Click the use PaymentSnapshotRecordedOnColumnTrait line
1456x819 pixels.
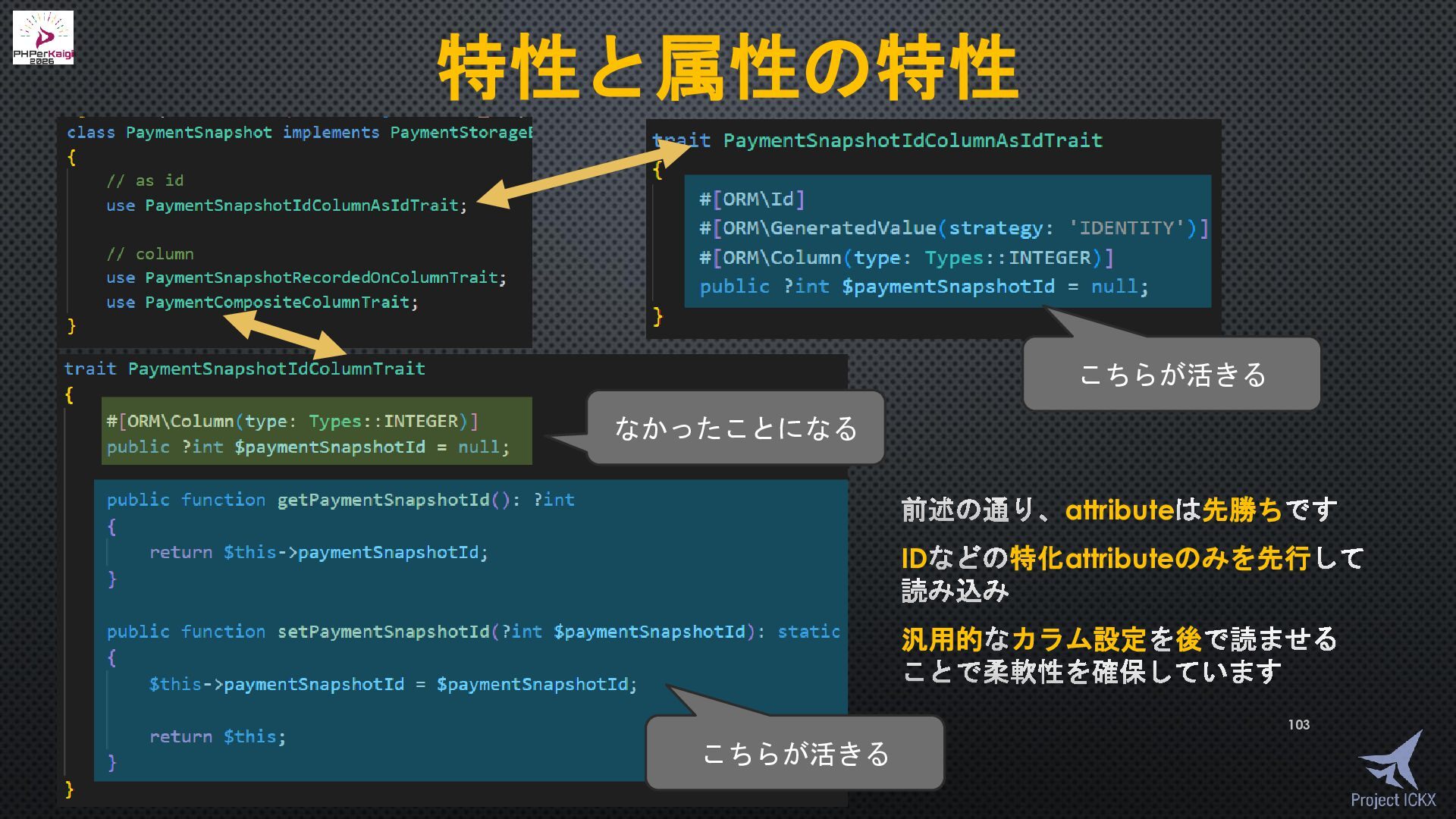[x=306, y=278]
